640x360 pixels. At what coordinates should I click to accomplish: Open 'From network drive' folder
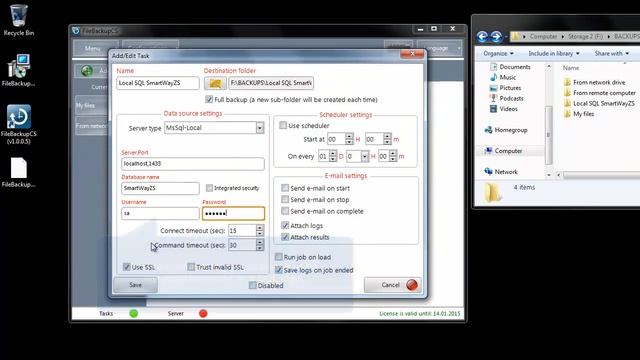pyautogui.click(x=594, y=82)
